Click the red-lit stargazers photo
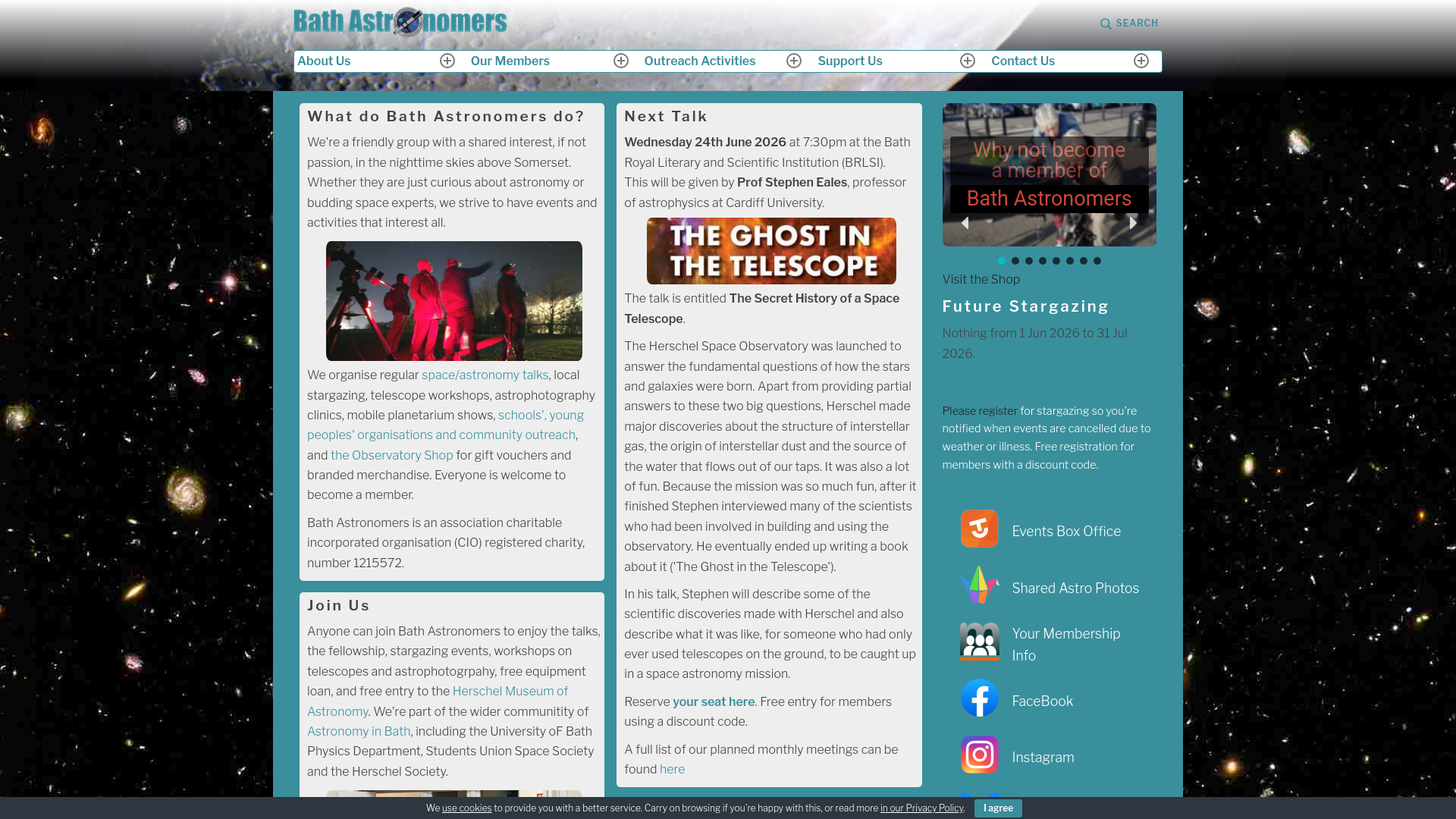This screenshot has width=1456, height=819. point(454,301)
